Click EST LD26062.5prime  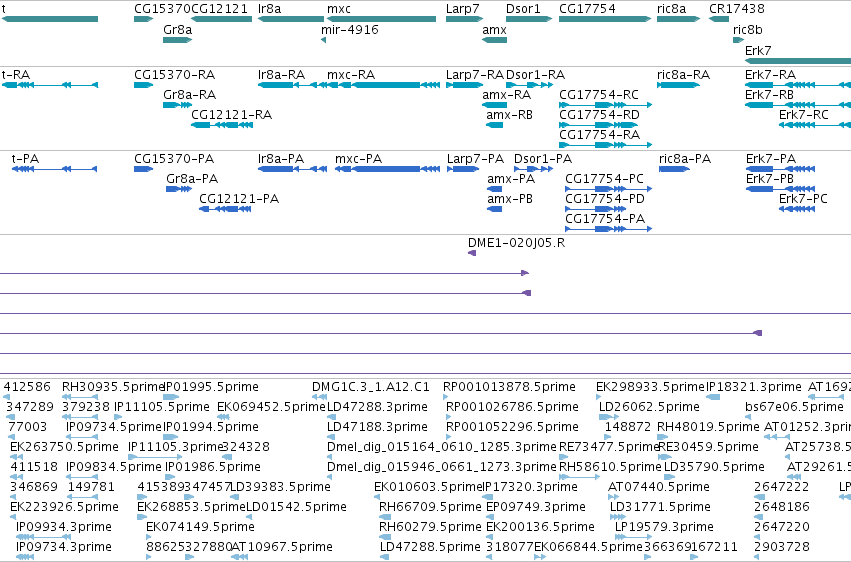[x=609, y=417]
